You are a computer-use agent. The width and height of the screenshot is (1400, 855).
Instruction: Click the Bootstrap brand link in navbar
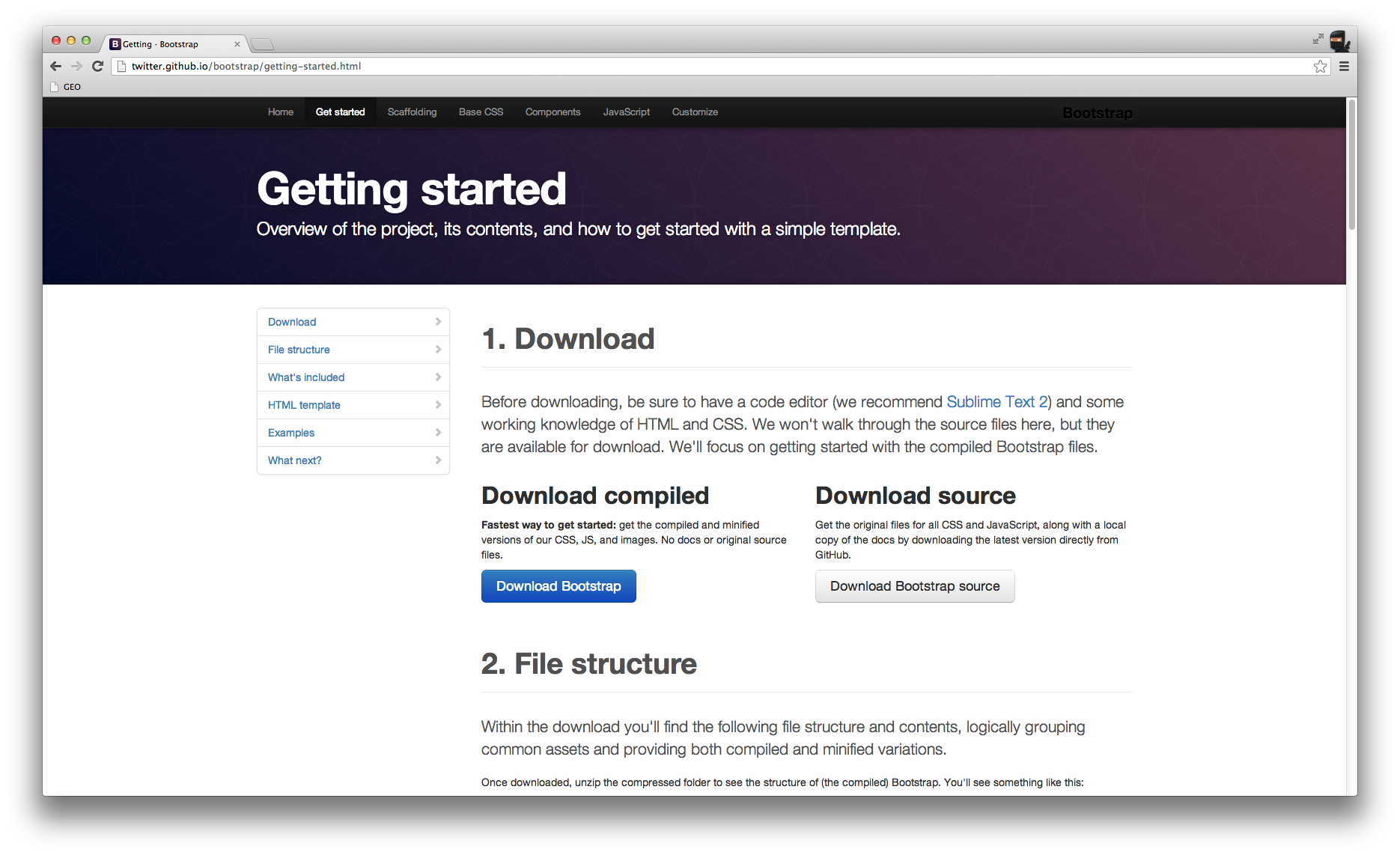(x=1098, y=113)
